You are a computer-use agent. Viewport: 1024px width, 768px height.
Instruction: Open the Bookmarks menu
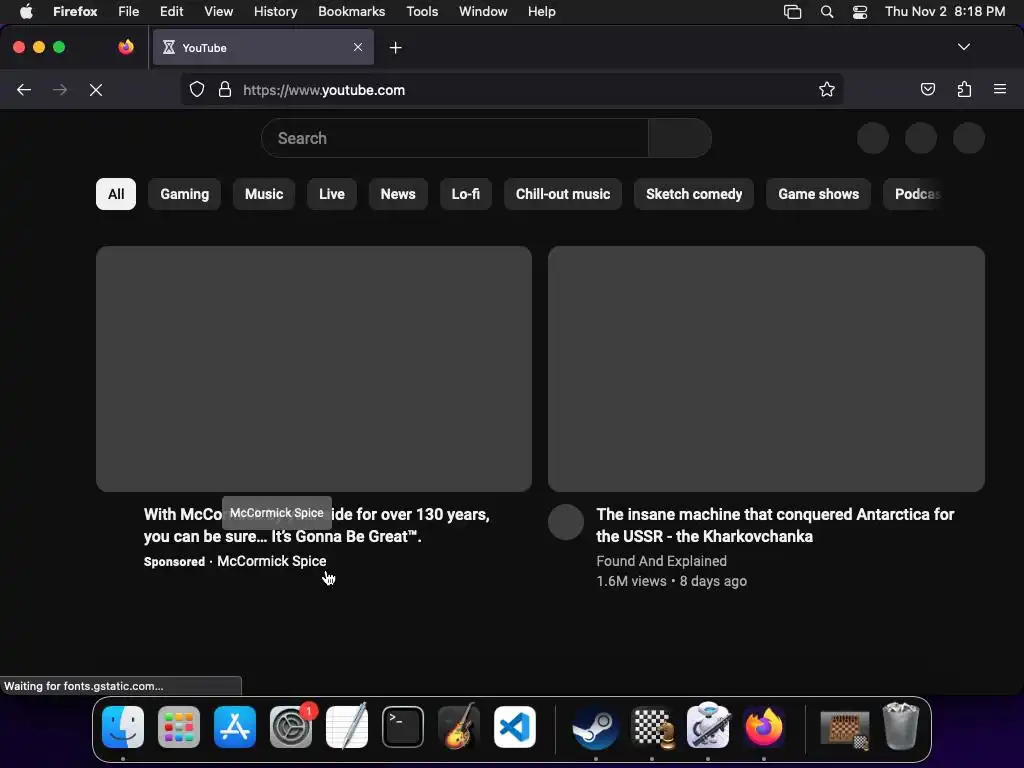click(351, 12)
